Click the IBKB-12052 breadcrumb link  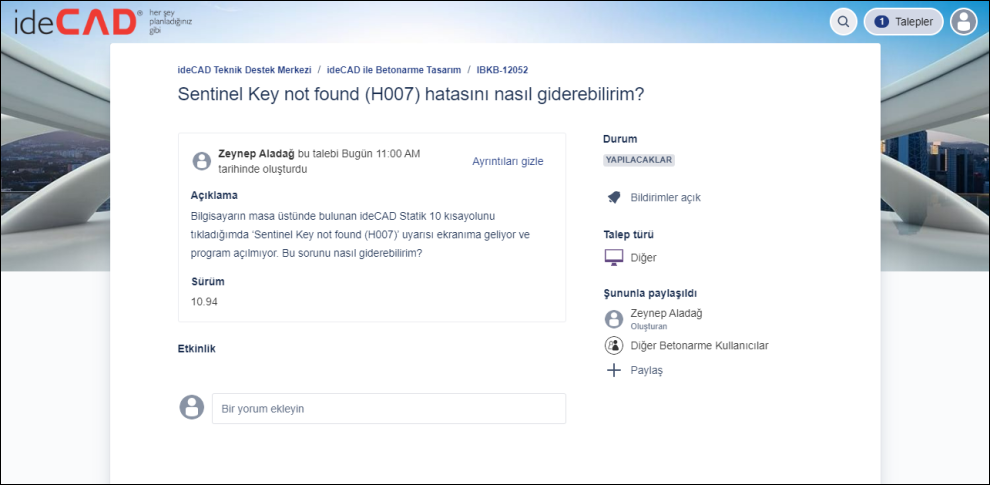click(x=502, y=70)
